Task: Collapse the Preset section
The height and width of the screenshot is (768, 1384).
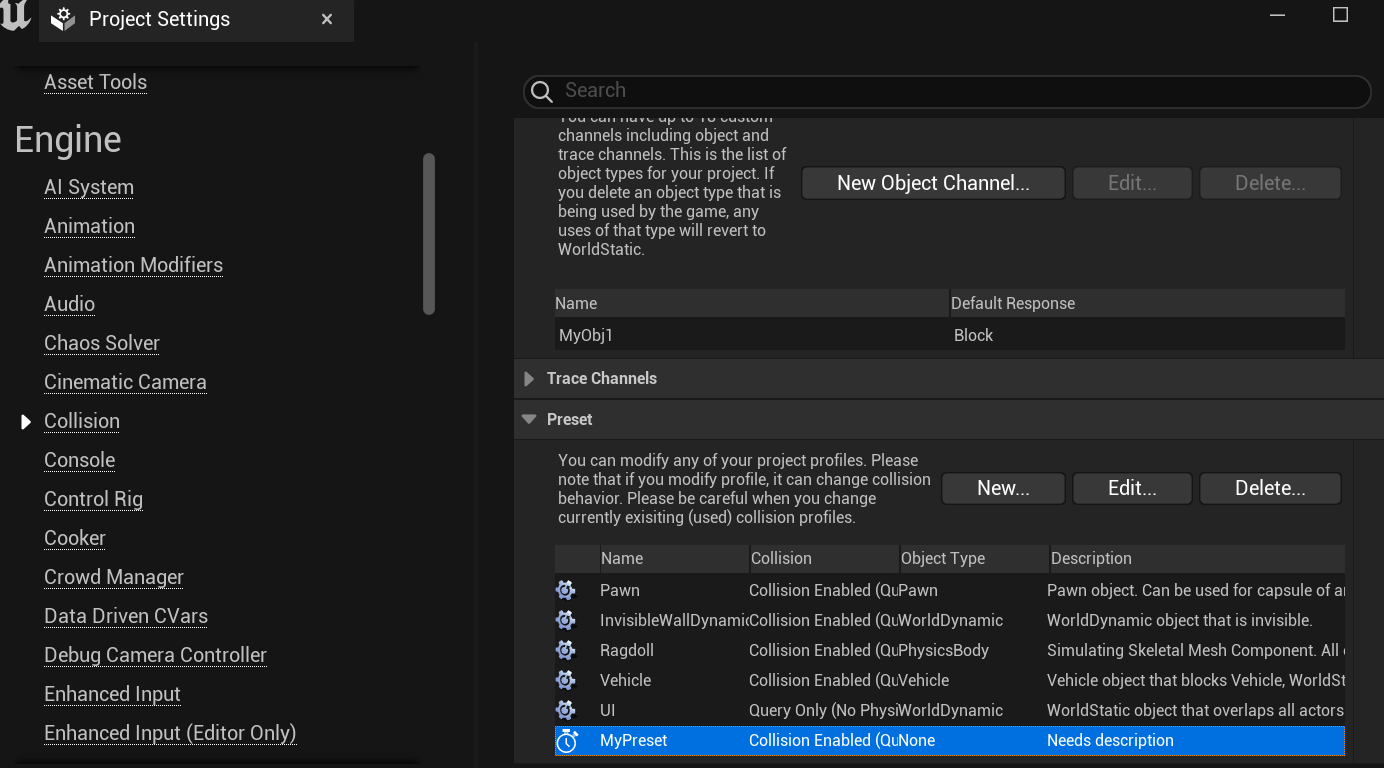Action: point(529,420)
